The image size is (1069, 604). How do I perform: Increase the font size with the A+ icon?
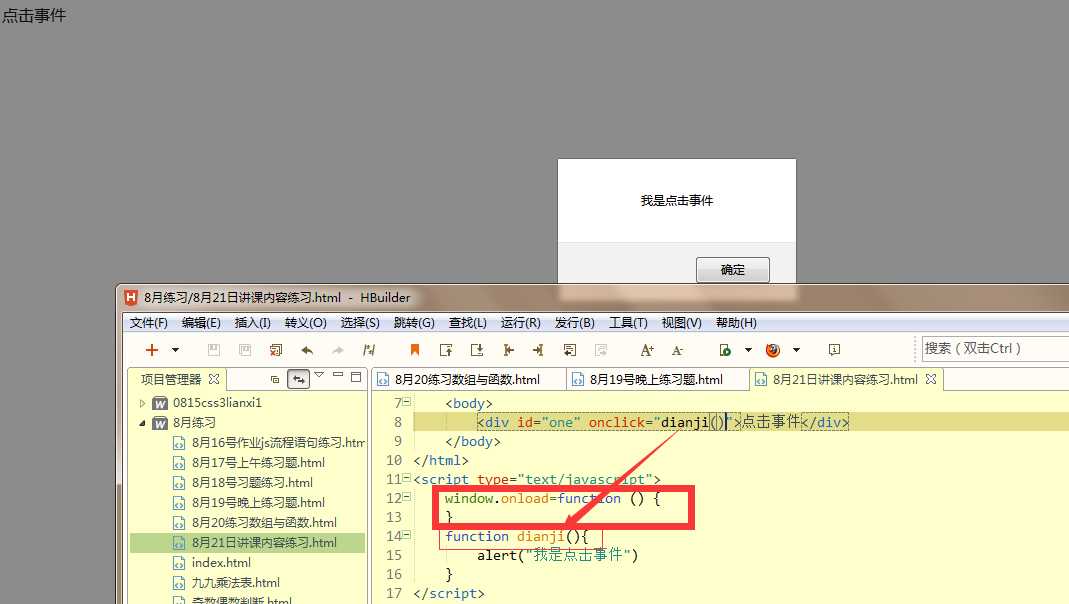point(647,350)
